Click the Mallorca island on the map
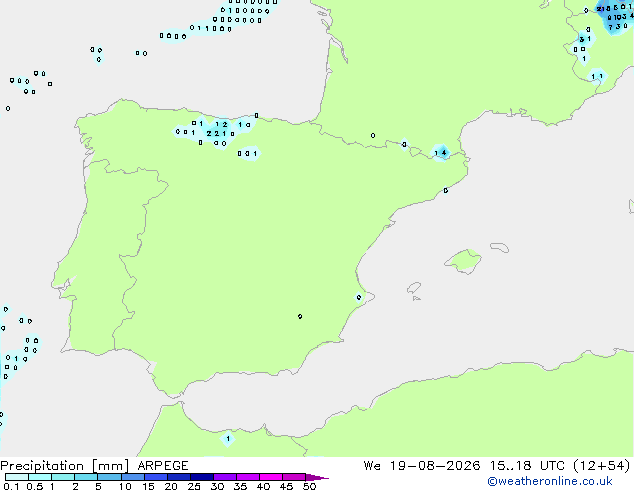 (463, 261)
